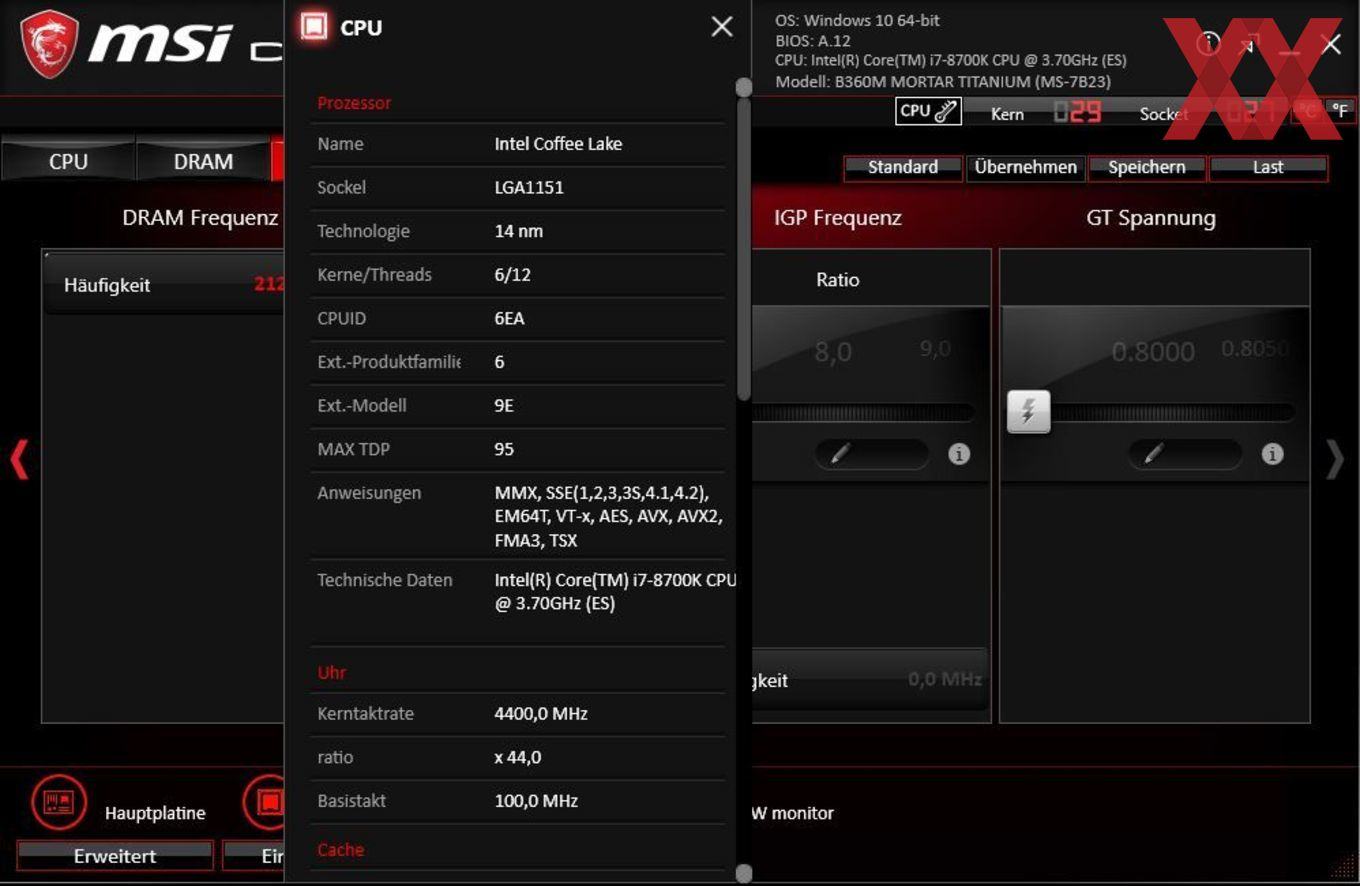The width and height of the screenshot is (1360, 886).
Task: Go to next page with right arrow
Action: [1335, 459]
